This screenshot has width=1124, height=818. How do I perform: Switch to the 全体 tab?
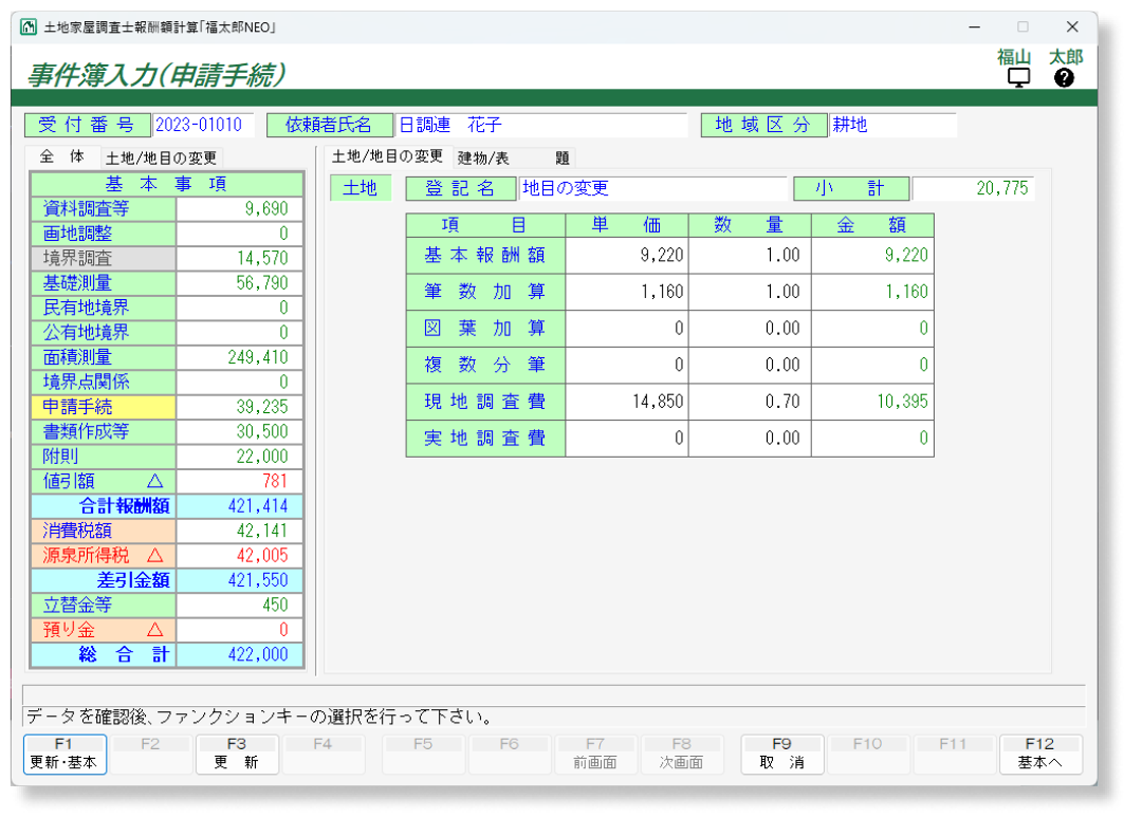tap(62, 157)
